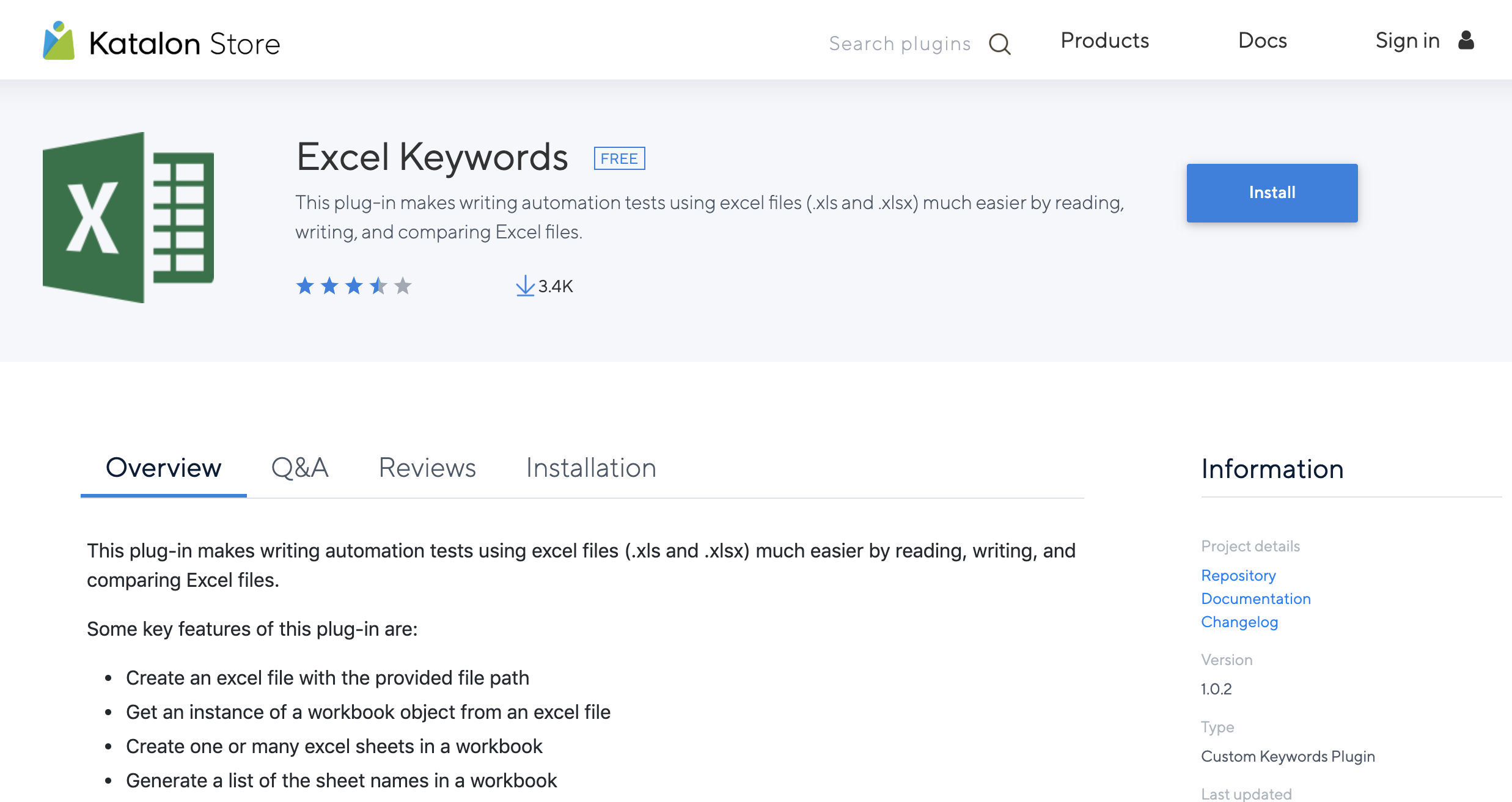The image size is (1512, 802).
Task: Click the blue Install button
Action: point(1272,193)
